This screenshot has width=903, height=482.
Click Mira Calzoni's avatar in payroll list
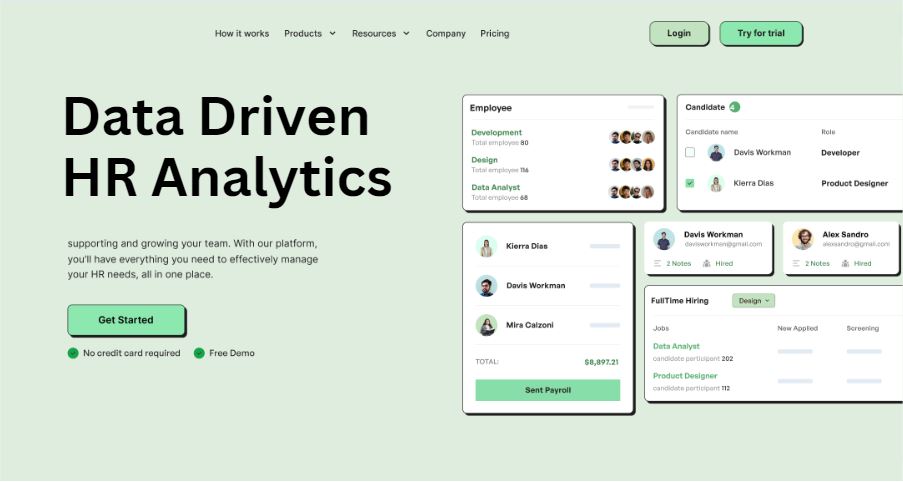pos(487,325)
